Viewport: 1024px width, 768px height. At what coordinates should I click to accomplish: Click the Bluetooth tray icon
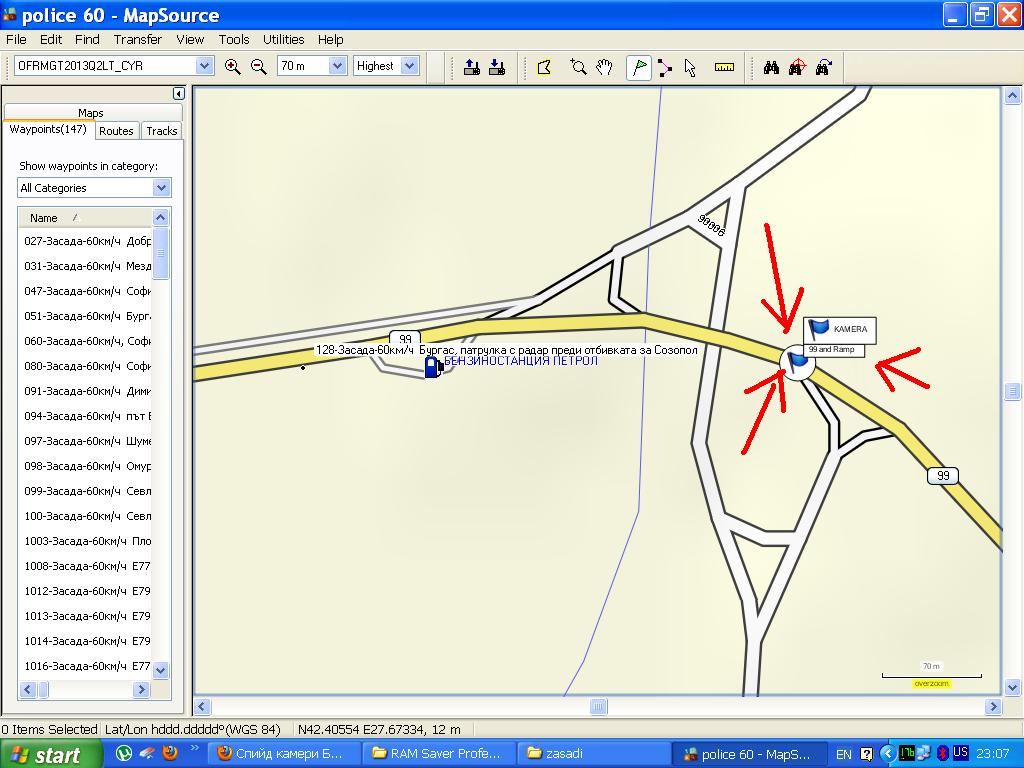(942, 754)
